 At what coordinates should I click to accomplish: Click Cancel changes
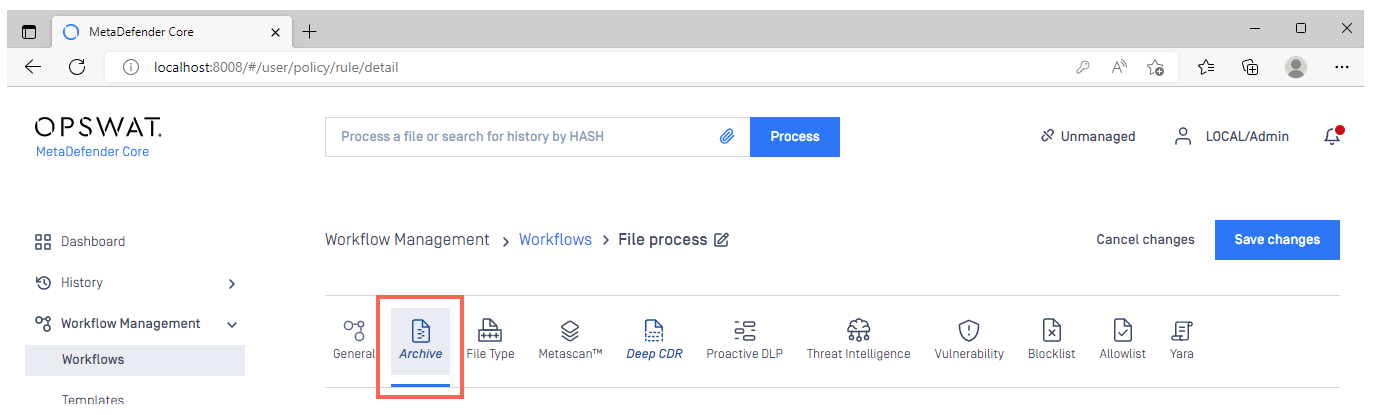click(x=1145, y=240)
